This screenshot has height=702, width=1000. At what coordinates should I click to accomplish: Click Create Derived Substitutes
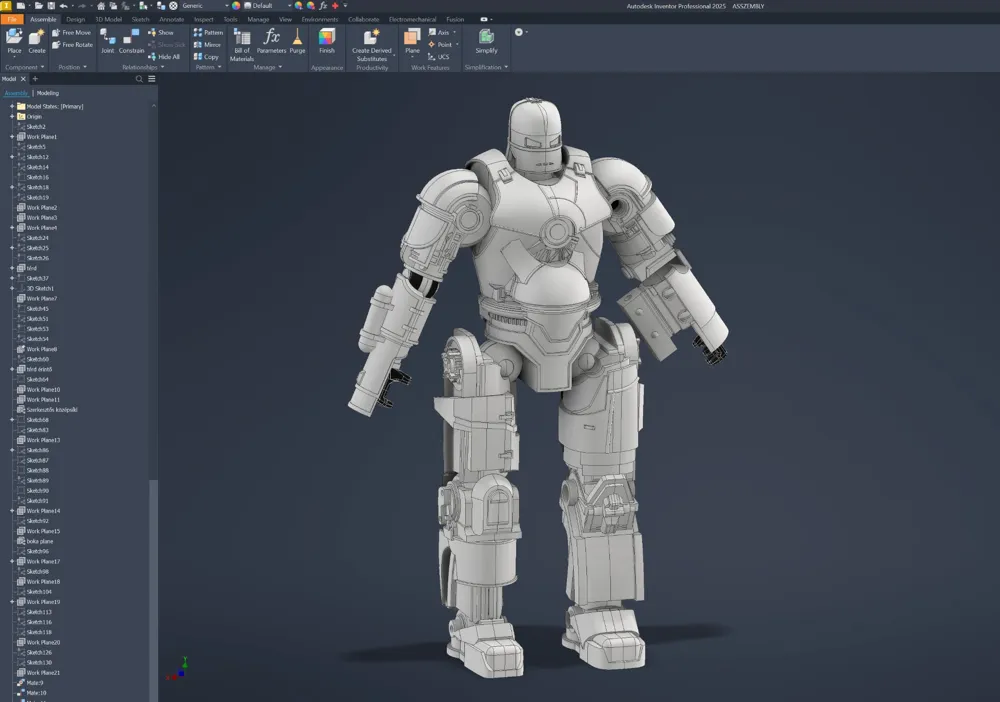[372, 45]
